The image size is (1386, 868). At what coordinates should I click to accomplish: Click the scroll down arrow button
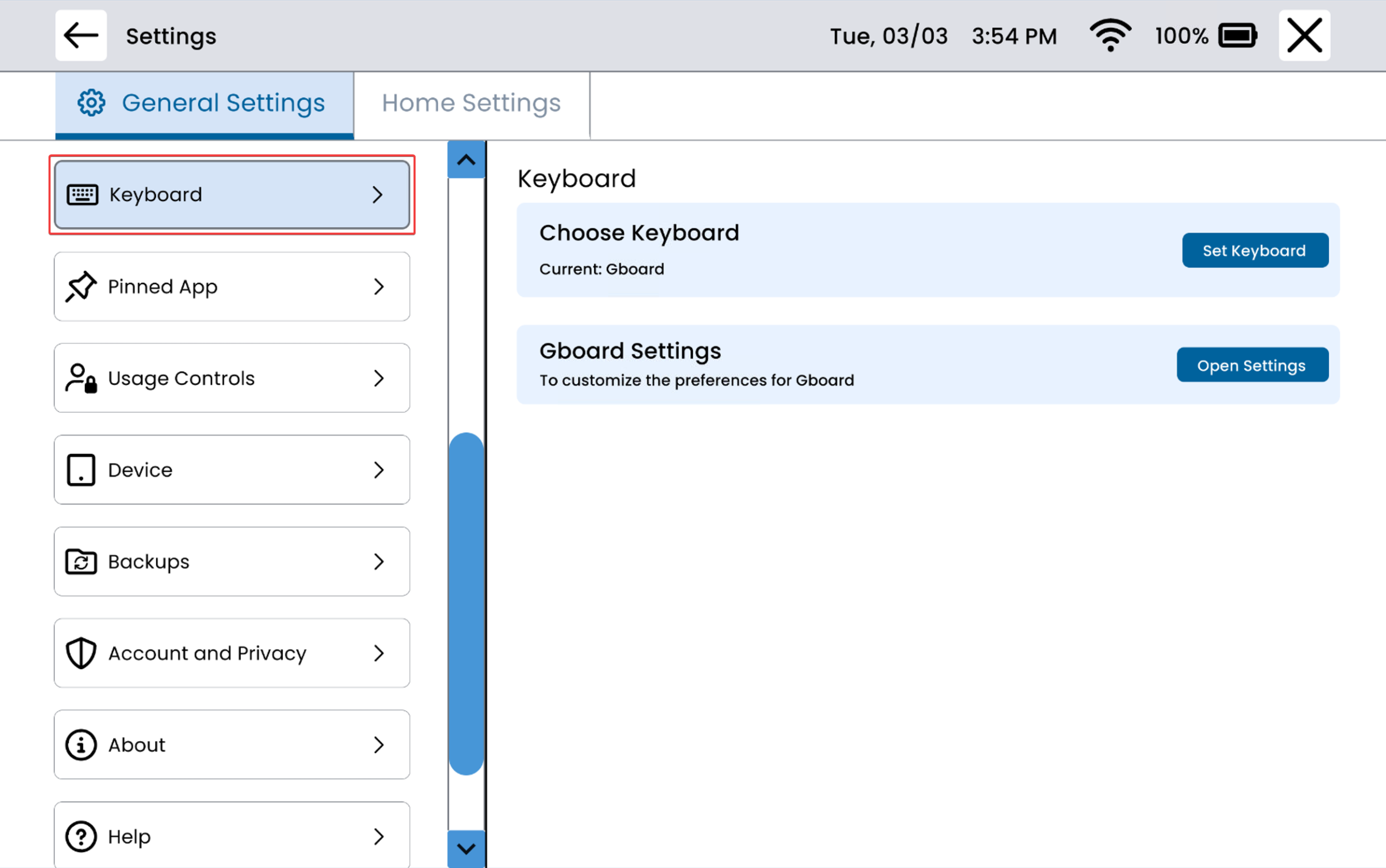(x=466, y=848)
